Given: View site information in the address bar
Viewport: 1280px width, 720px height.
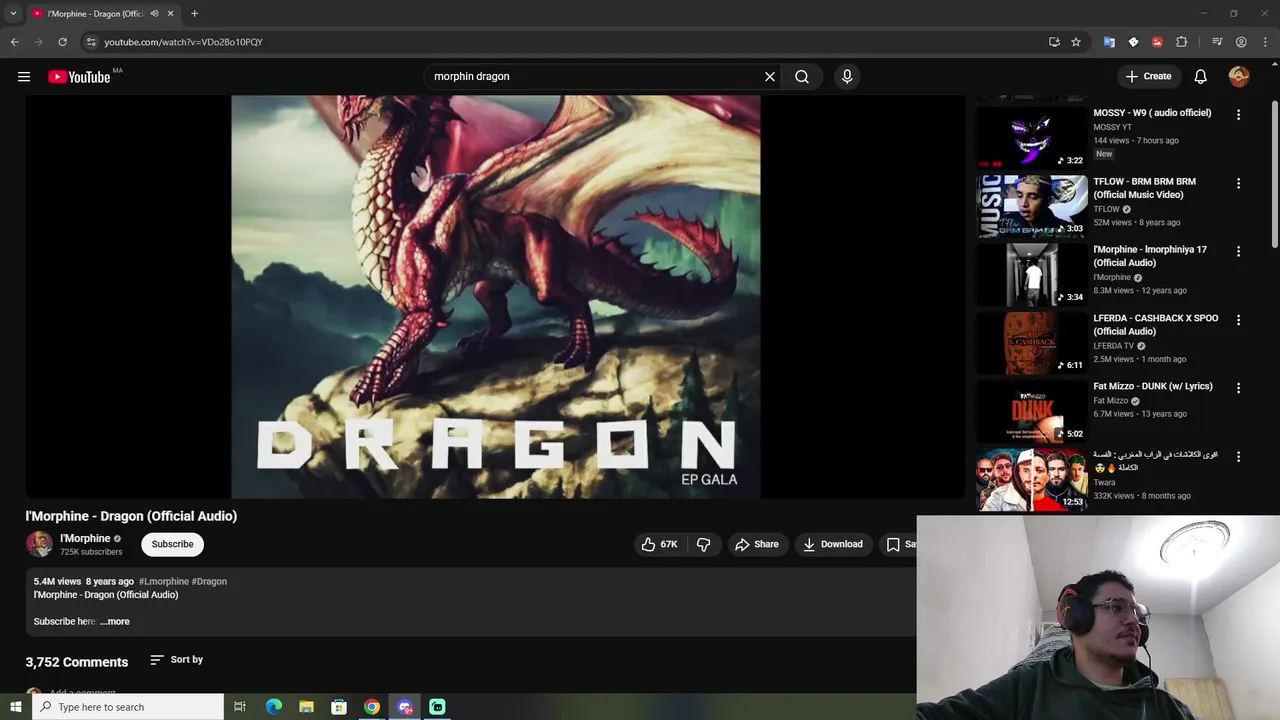Looking at the screenshot, I should [90, 42].
